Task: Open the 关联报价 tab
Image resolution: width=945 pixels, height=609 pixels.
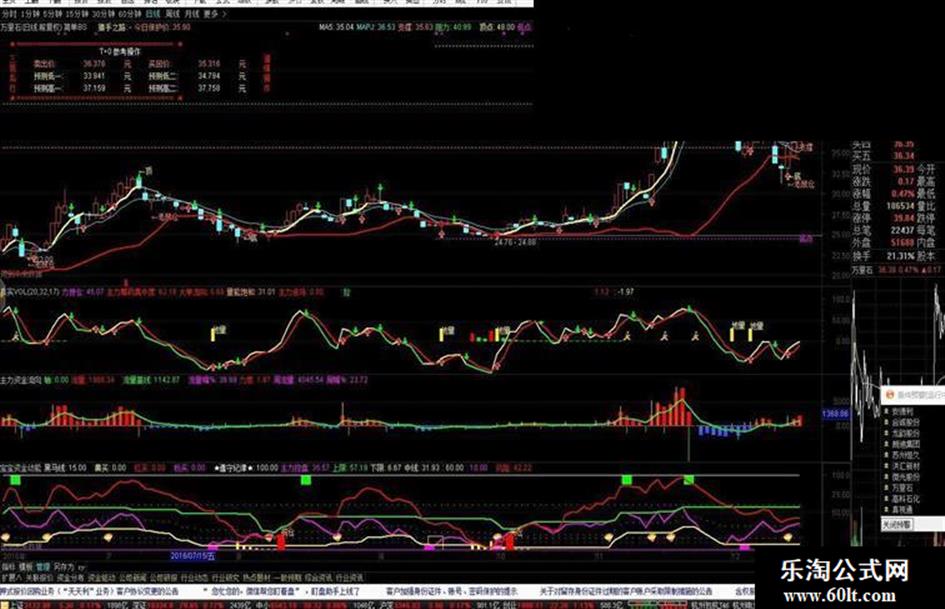Action: click(39, 578)
